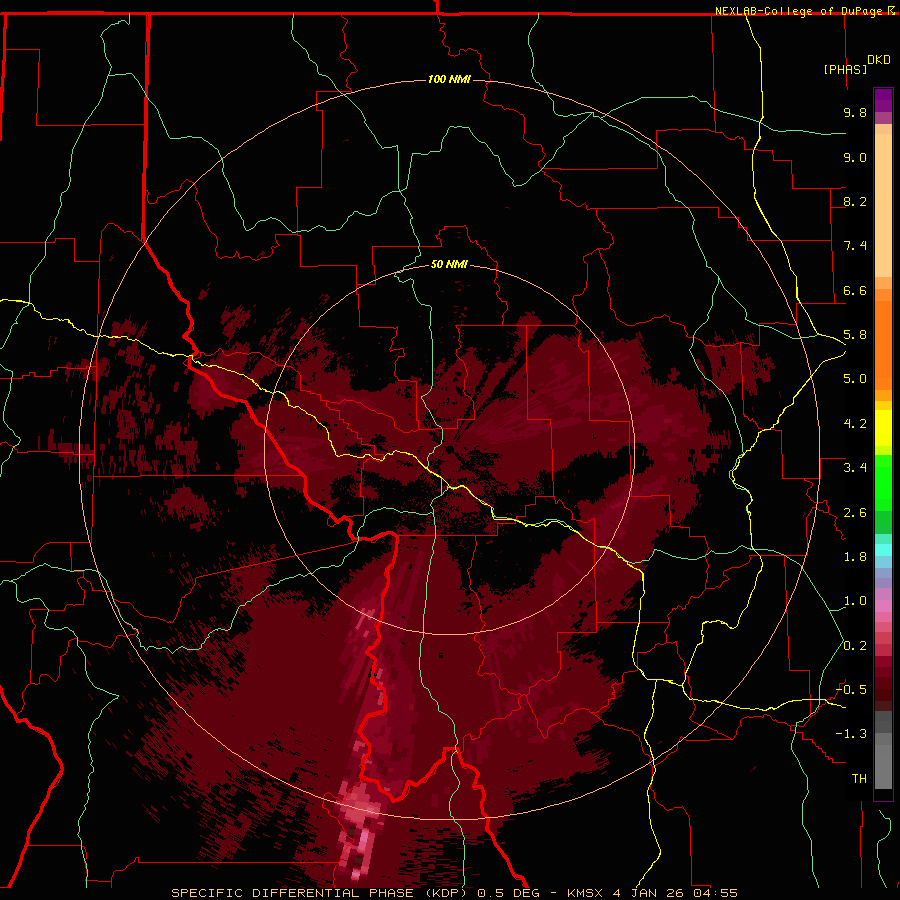
Task: Click the 5.0 value on the color scale
Action: (x=855, y=379)
